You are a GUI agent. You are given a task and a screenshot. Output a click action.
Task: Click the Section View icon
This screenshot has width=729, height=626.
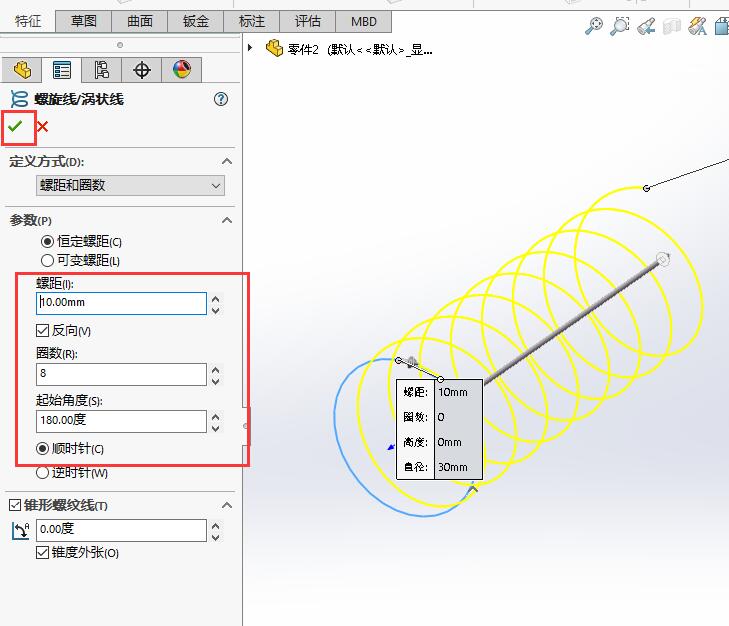point(671,26)
